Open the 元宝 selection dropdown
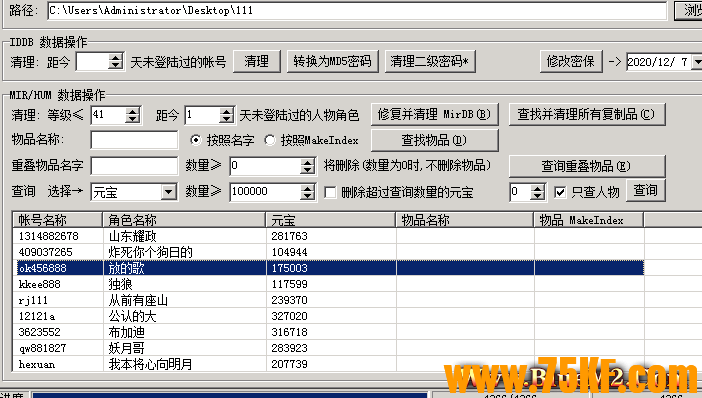This screenshot has height=398, width=702. [x=168, y=193]
